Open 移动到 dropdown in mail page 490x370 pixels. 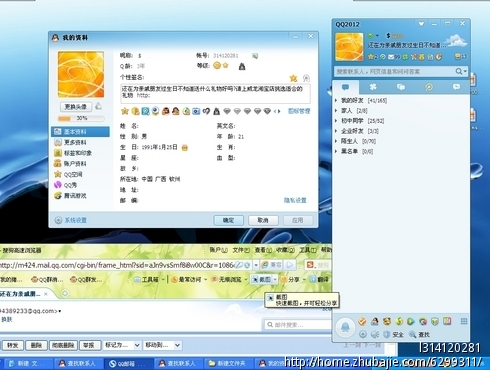pos(163,345)
